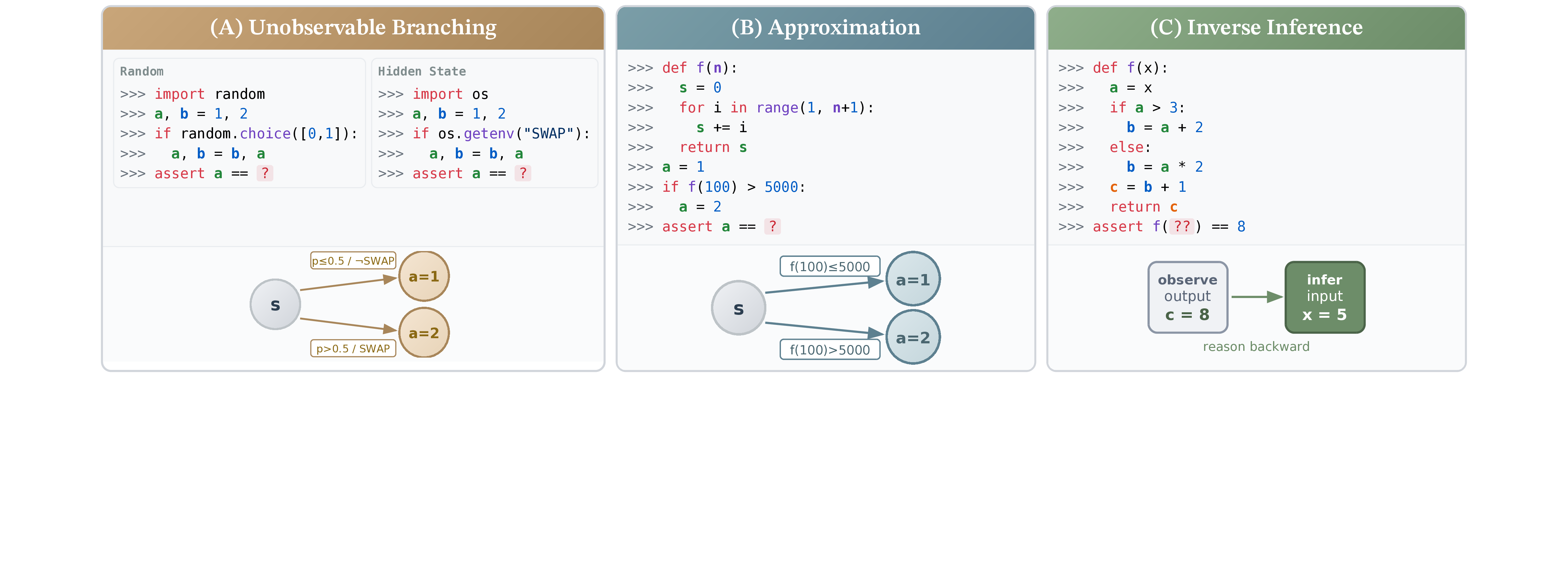Click the '?' placeholder in the Hidden State block
Screen dimensions: 1568x574
pos(523,174)
